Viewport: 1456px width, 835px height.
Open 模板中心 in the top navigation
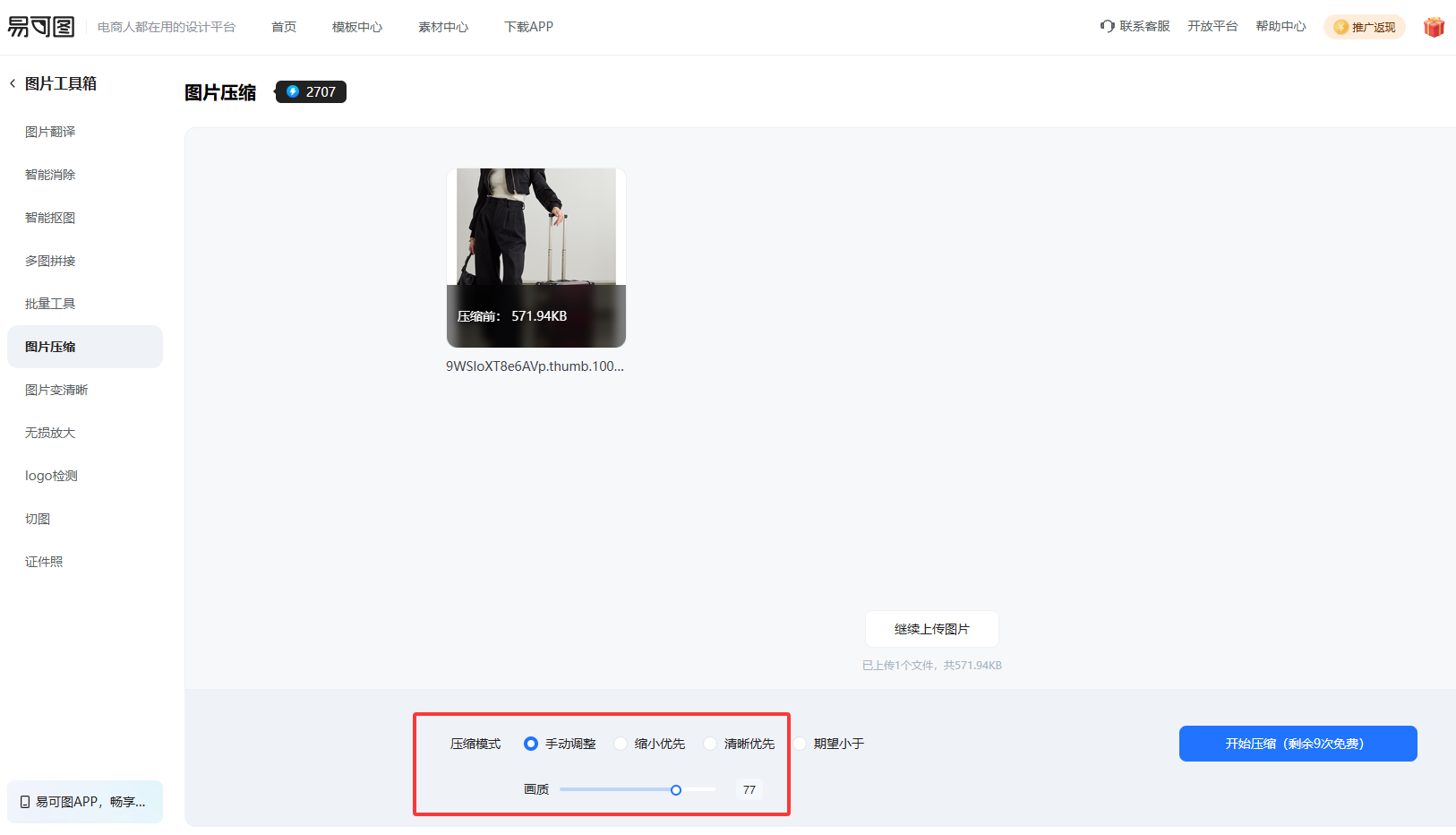pyautogui.click(x=357, y=27)
